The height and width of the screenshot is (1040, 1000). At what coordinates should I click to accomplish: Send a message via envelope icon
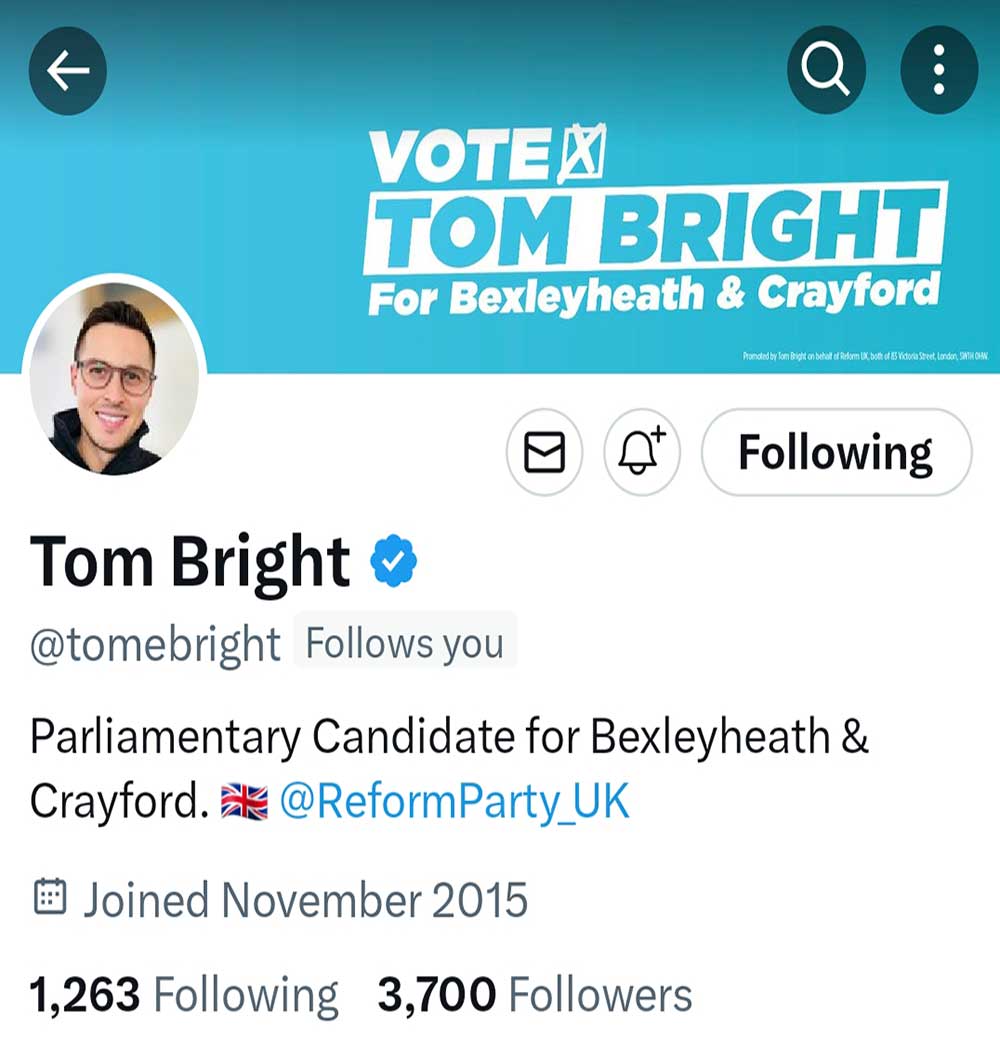pyautogui.click(x=545, y=453)
